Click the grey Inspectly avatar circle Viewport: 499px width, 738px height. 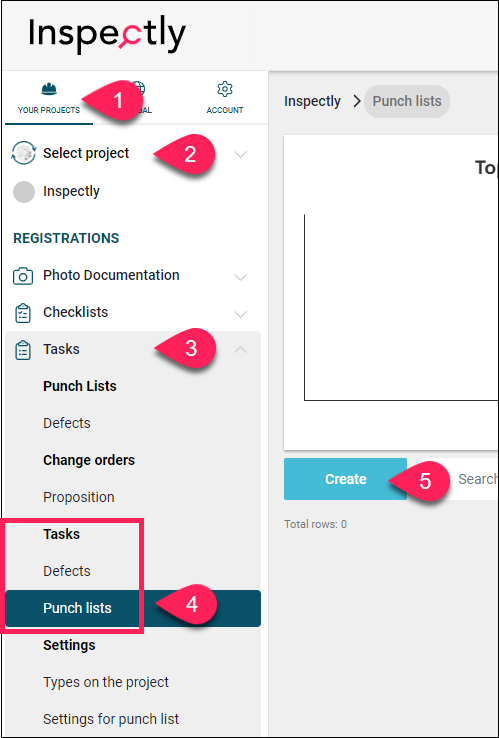24,192
